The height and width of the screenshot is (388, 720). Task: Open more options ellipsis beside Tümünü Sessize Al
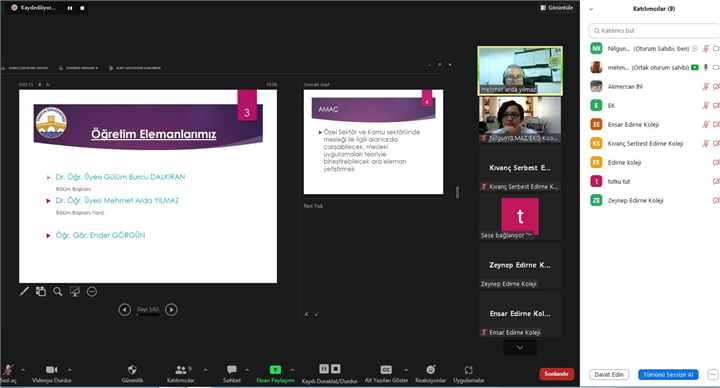[x=713, y=375]
